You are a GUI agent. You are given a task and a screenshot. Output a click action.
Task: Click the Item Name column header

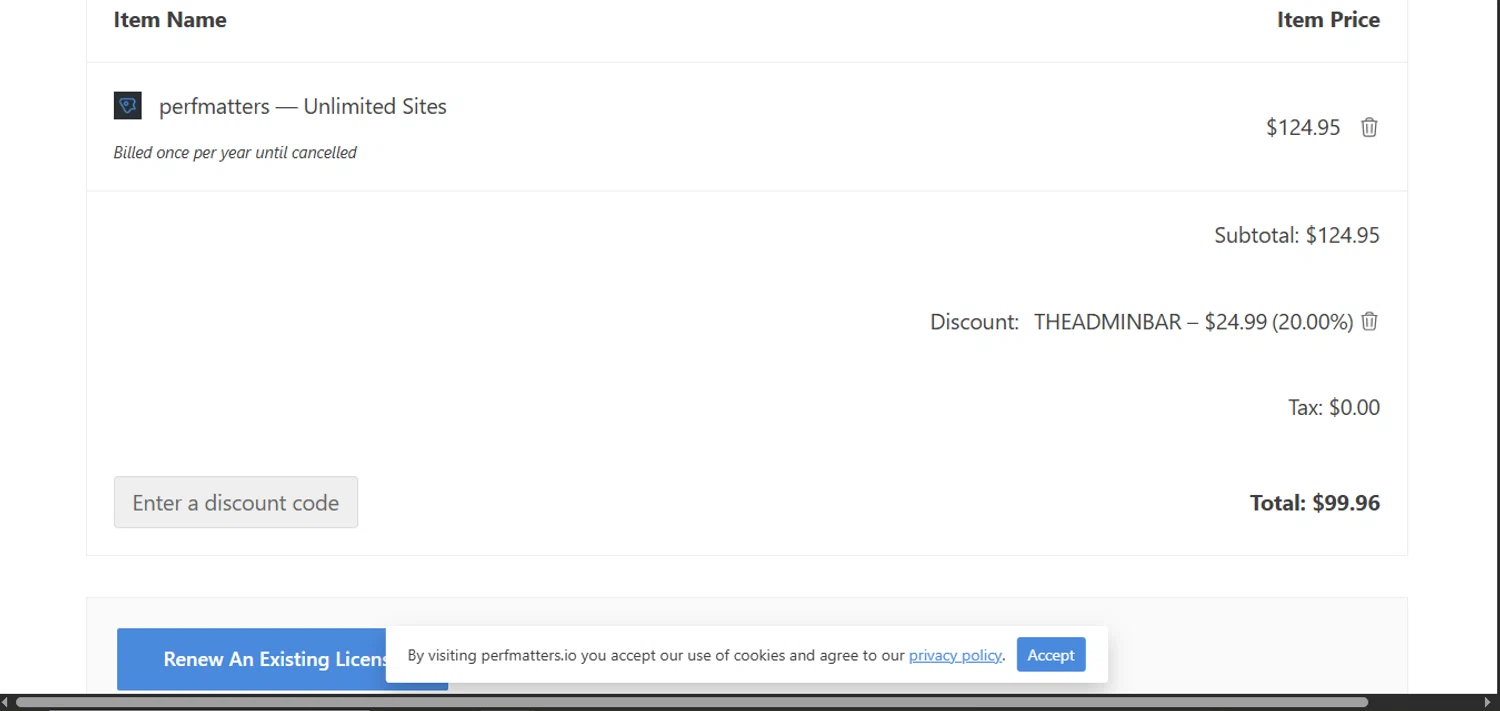click(x=170, y=20)
